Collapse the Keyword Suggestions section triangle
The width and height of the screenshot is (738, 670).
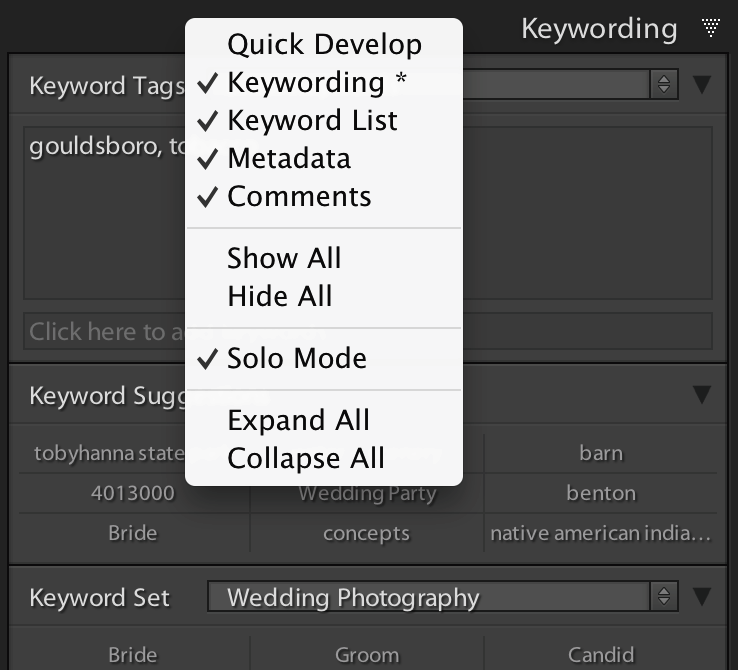tap(702, 394)
